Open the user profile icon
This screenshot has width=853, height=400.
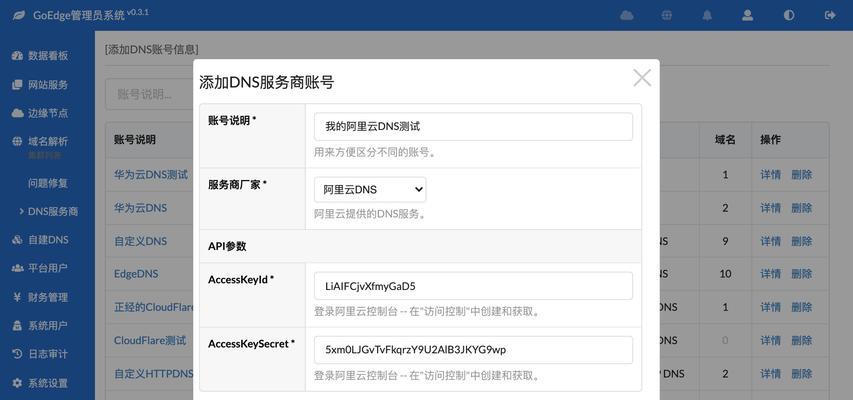pyautogui.click(x=747, y=15)
